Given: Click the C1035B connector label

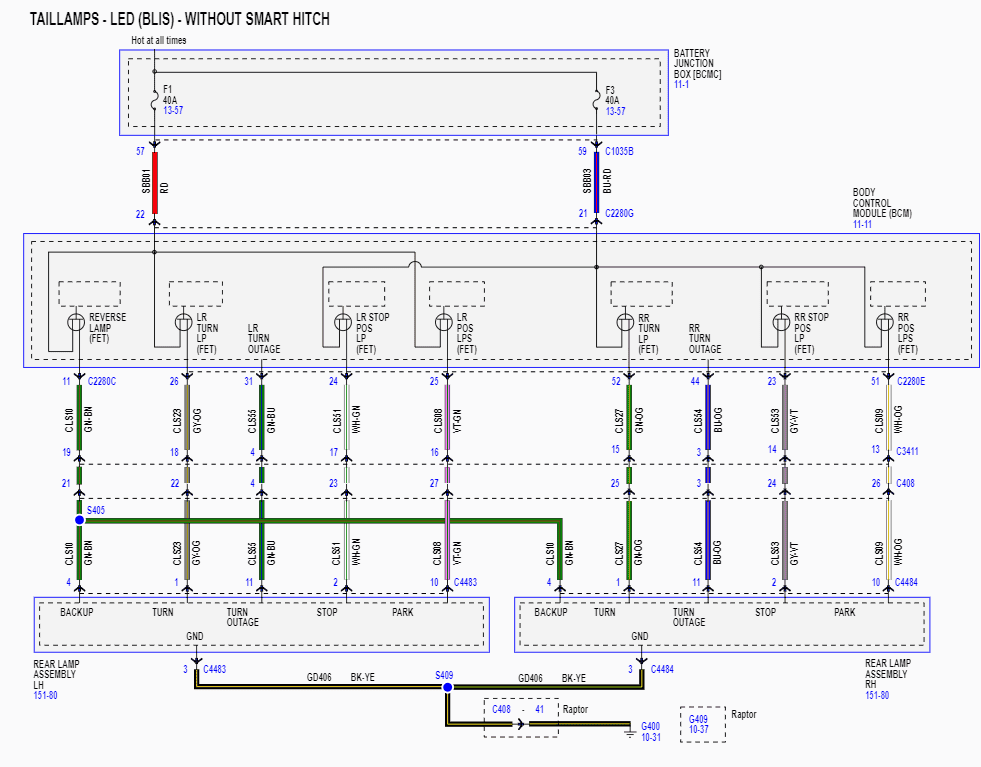Looking at the screenshot, I should [619, 152].
